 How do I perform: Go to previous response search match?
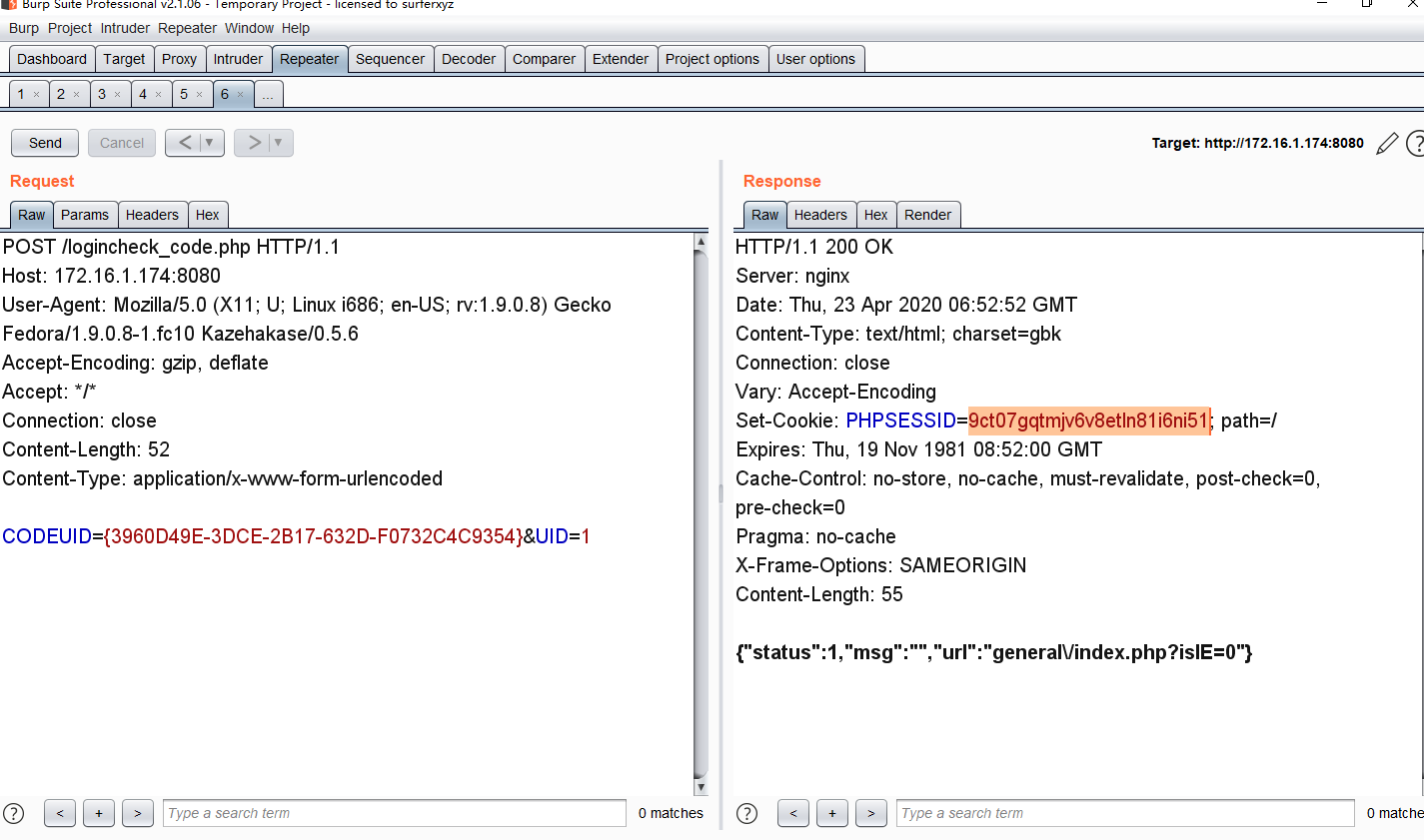coord(793,813)
